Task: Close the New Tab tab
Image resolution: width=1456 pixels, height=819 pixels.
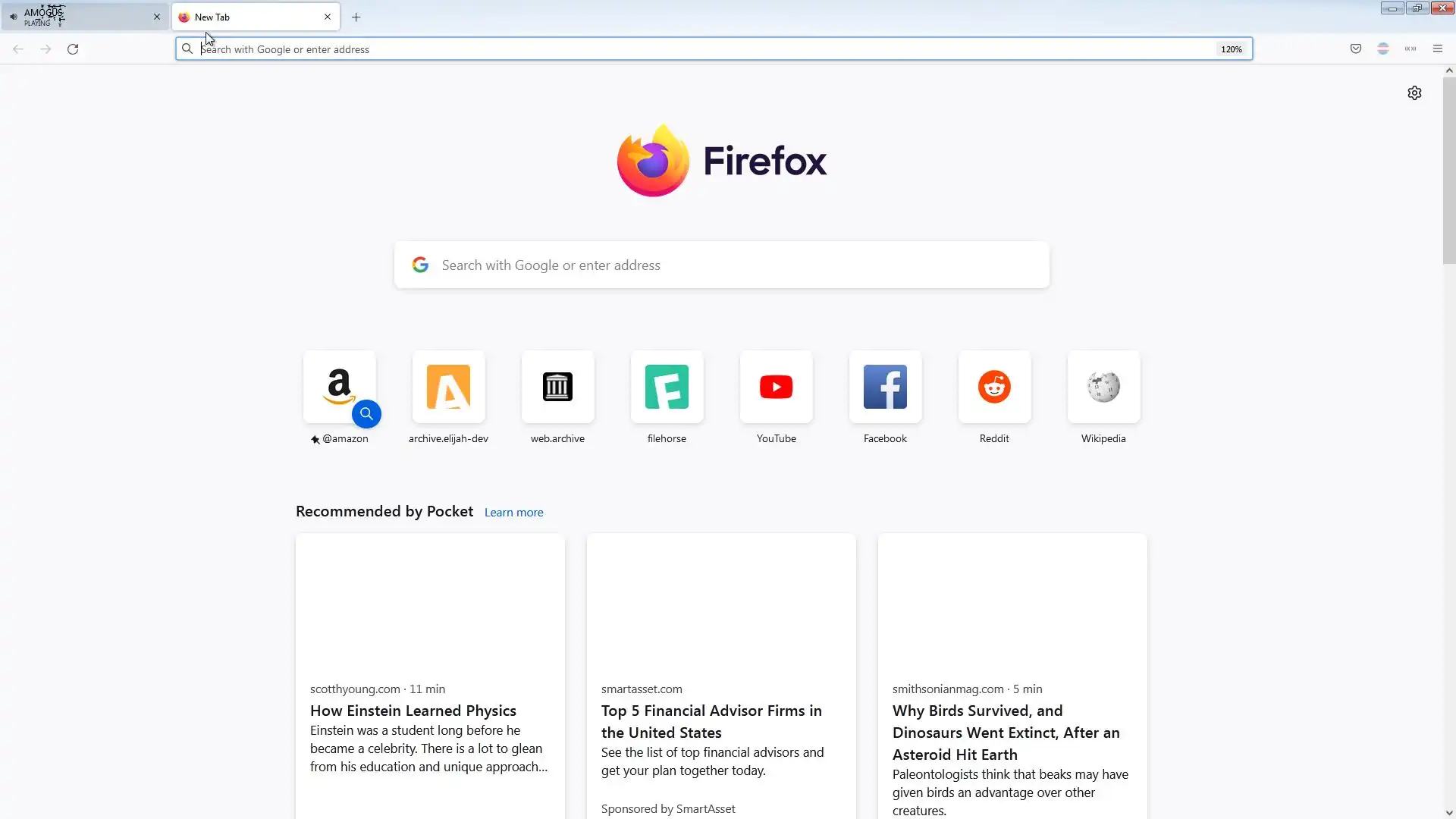Action: [x=328, y=17]
